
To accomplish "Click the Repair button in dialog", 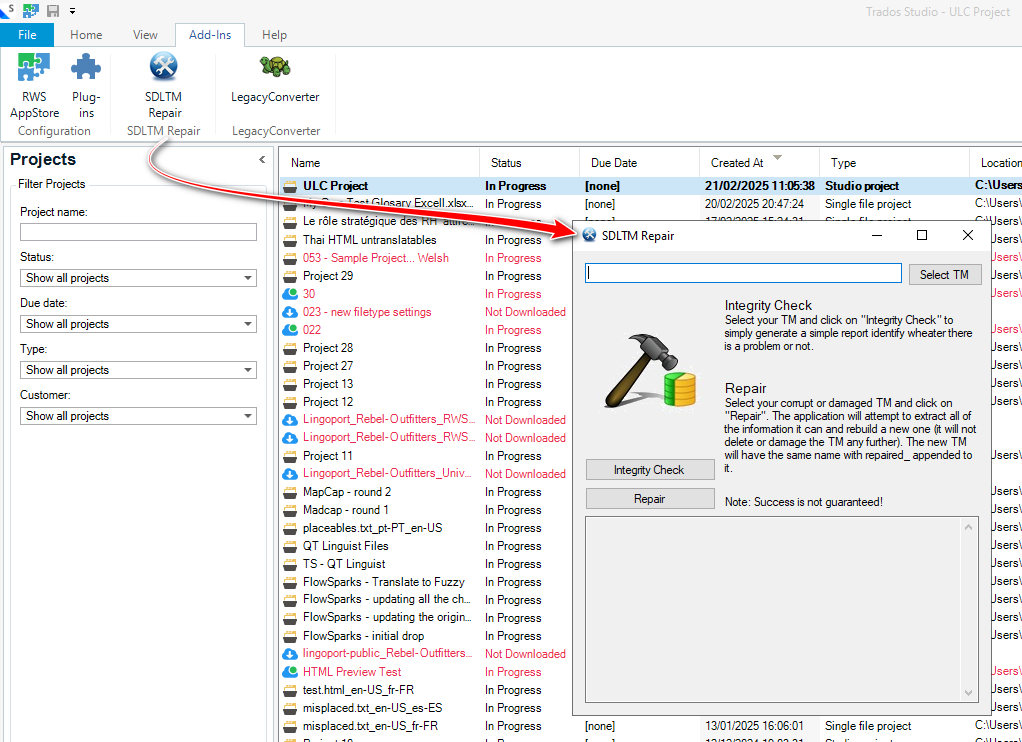I will 649,499.
